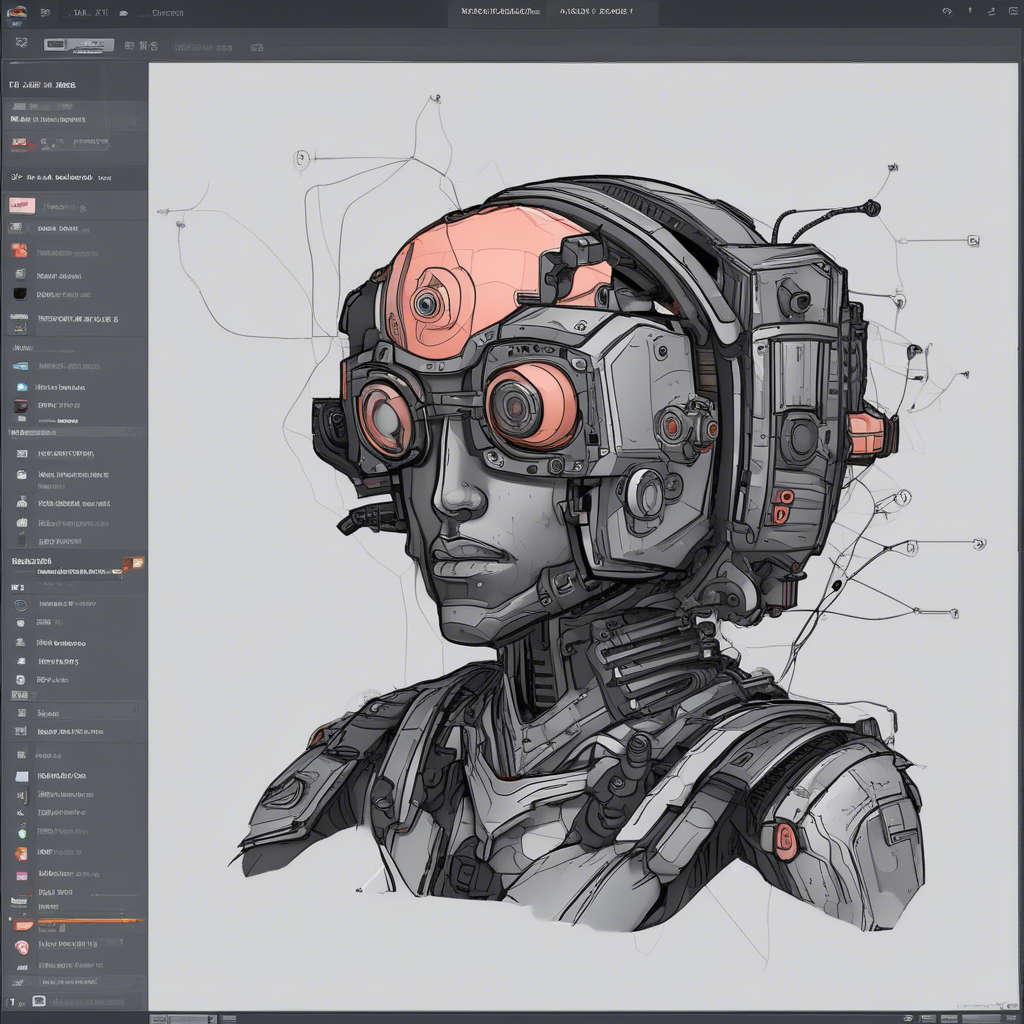Select the white rectangle layer icon in sidebar
This screenshot has width=1024, height=1024.
click(23, 775)
